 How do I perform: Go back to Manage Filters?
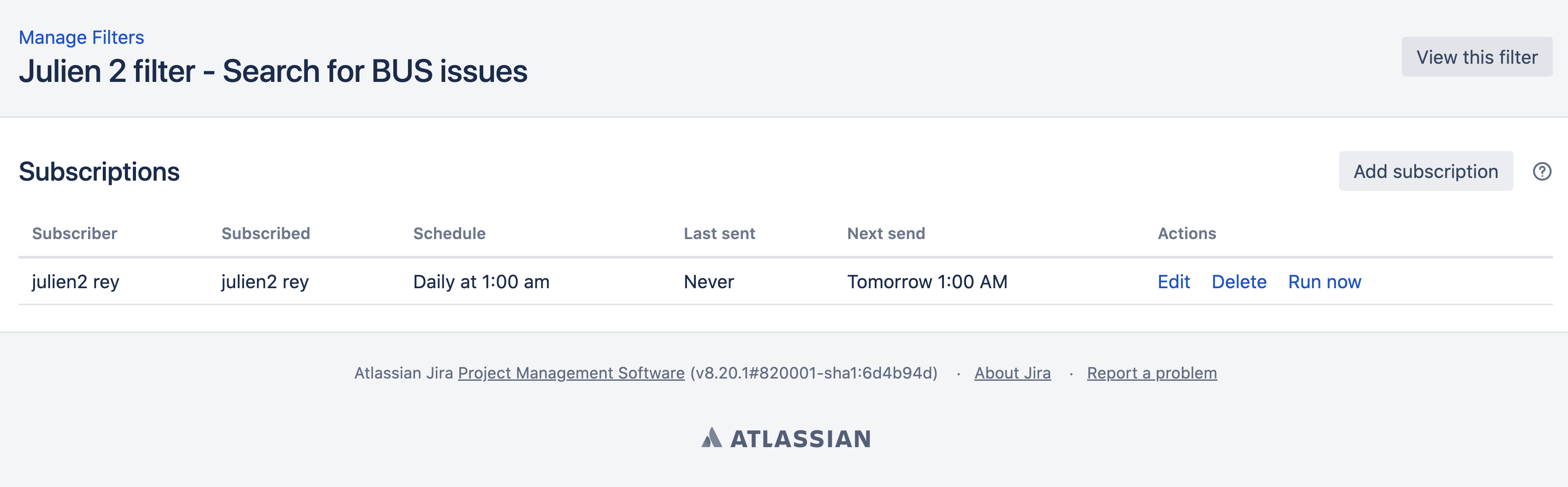81,38
